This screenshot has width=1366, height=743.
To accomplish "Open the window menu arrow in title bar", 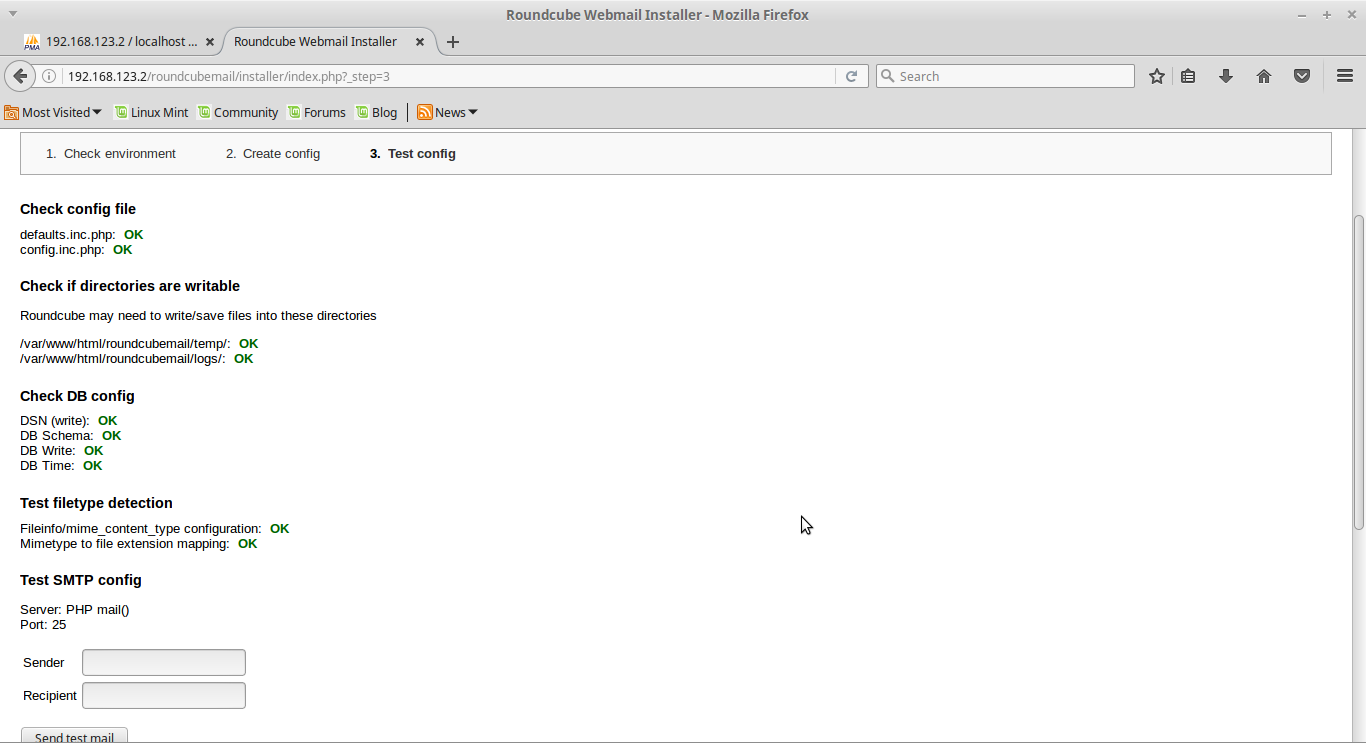I will (x=13, y=14).
